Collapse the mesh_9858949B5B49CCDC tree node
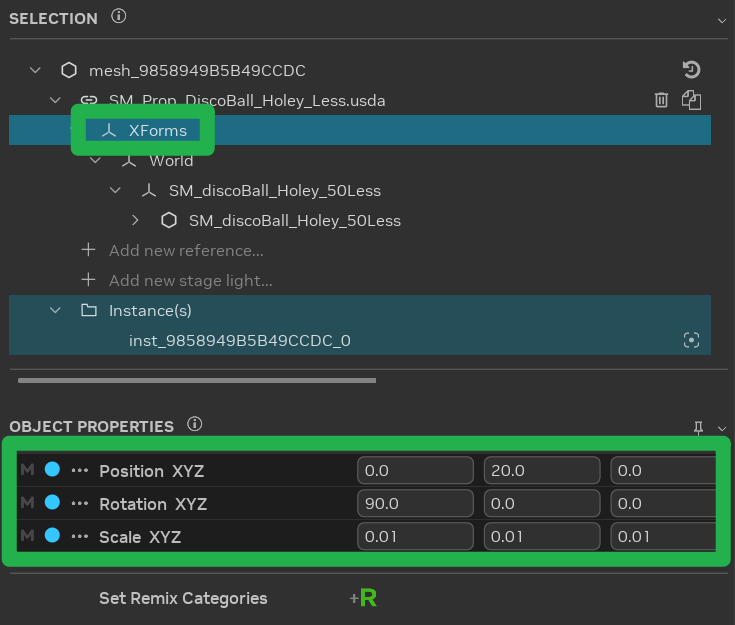Viewport: 735px width, 625px height. (36, 71)
